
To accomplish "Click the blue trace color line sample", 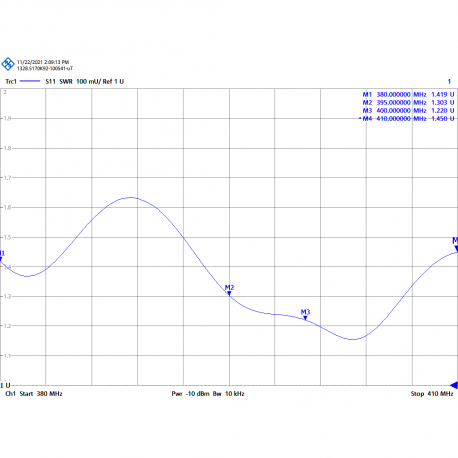I will 30,81.
